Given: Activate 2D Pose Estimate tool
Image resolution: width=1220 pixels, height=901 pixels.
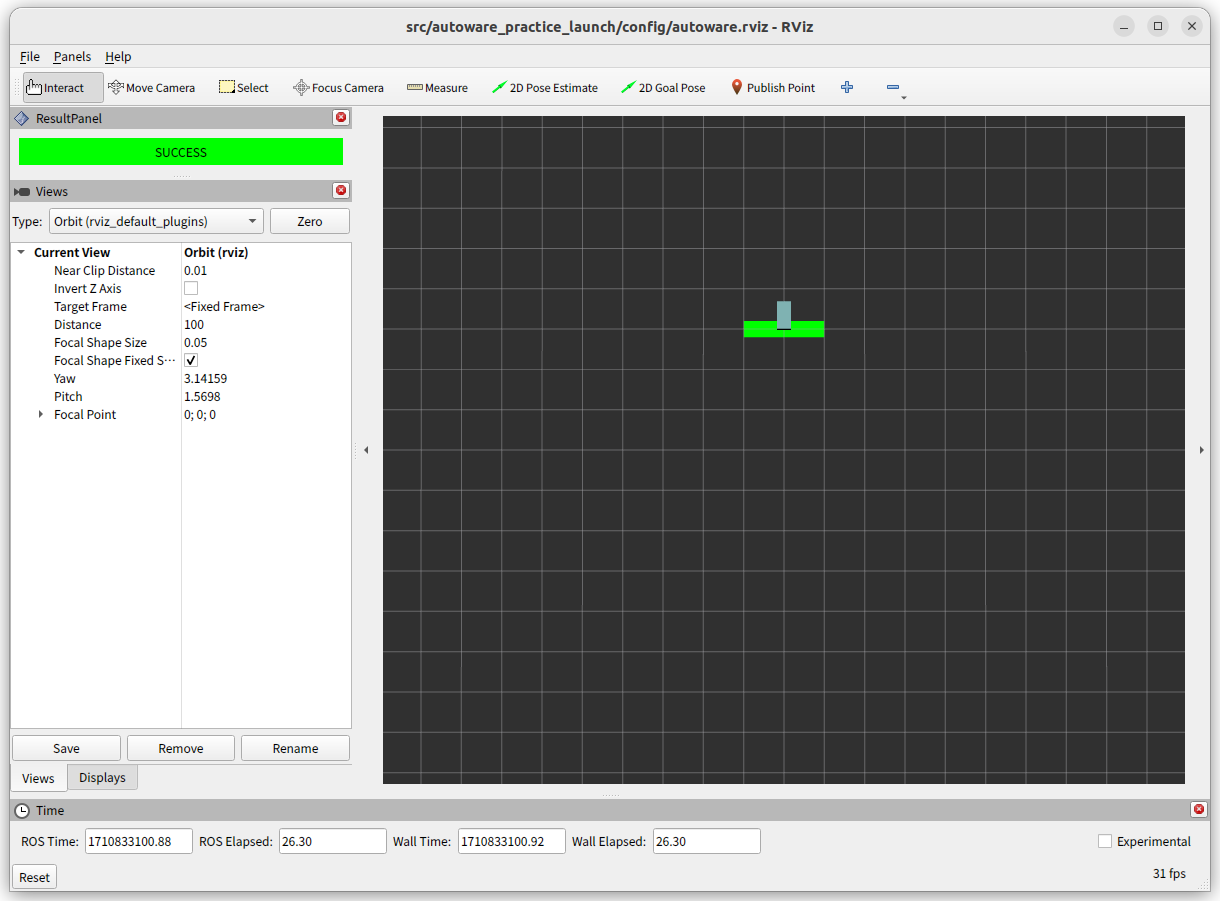Looking at the screenshot, I should (545, 88).
